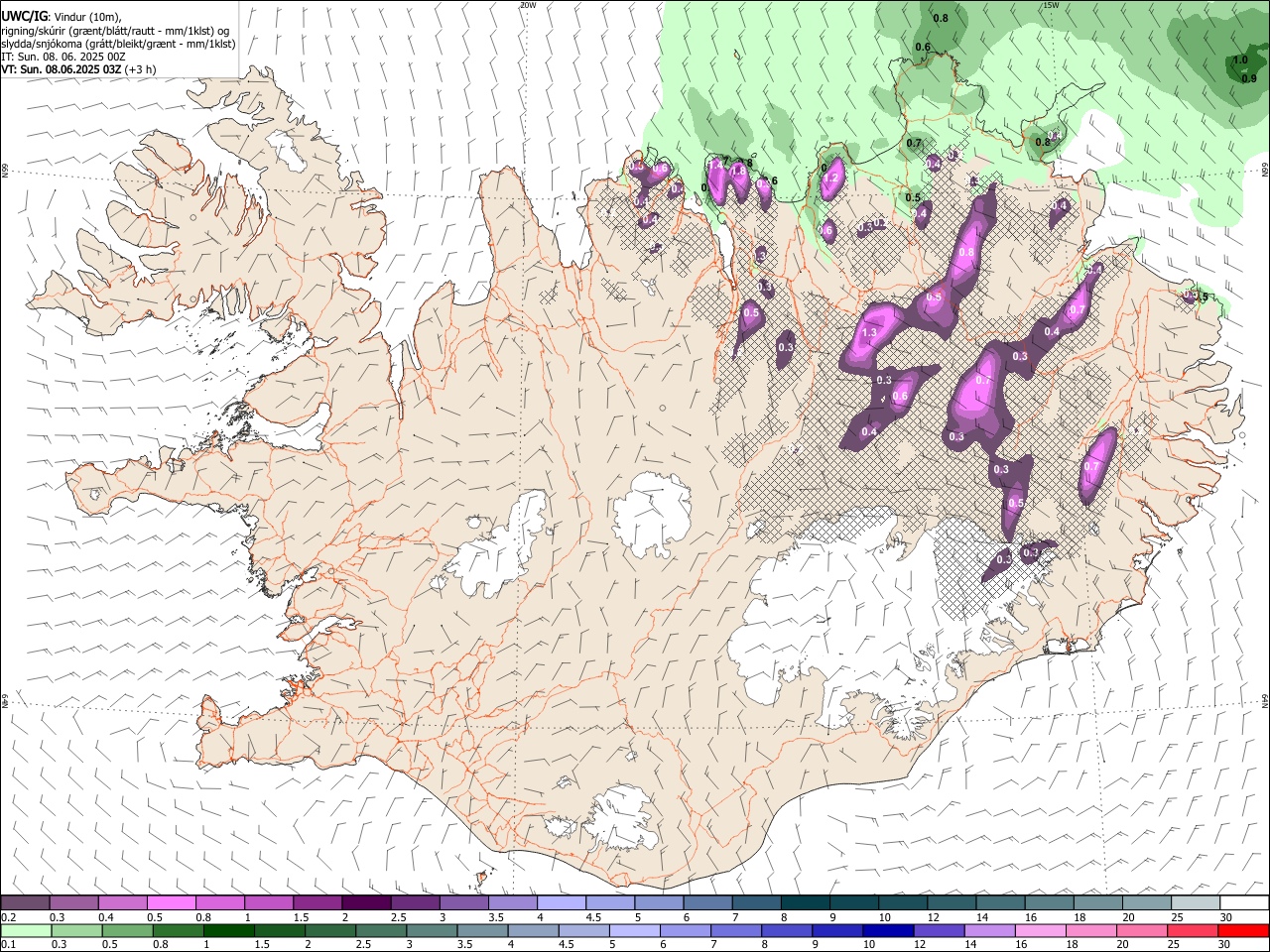This screenshot has width=1270, height=952.
Task: Click the slate blue 6 swatch in the upper legend row
Action: 708,902
